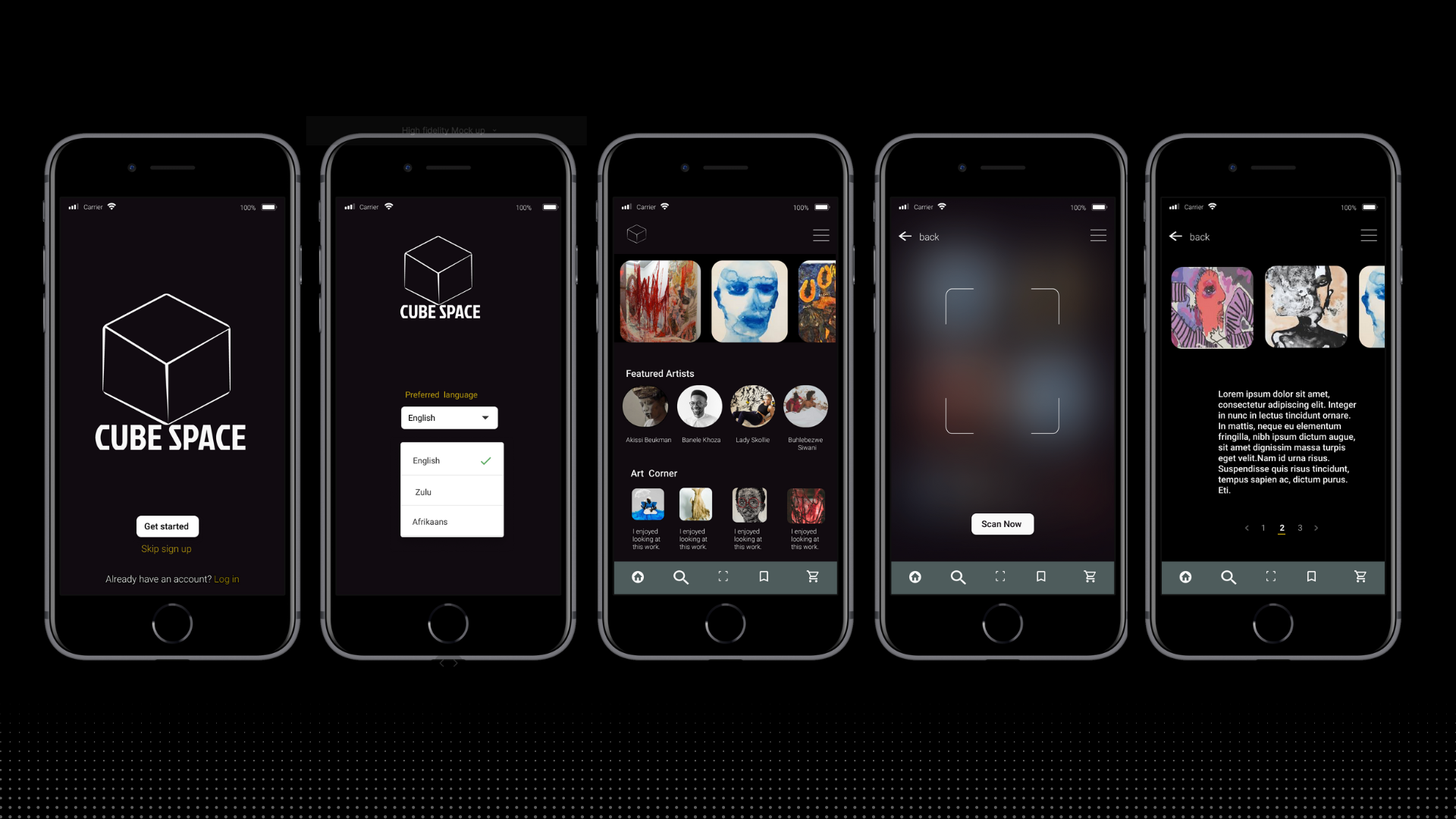Viewport: 1456px width, 819px height.
Task: Click the bookmark icon in navigation bar
Action: (x=766, y=576)
